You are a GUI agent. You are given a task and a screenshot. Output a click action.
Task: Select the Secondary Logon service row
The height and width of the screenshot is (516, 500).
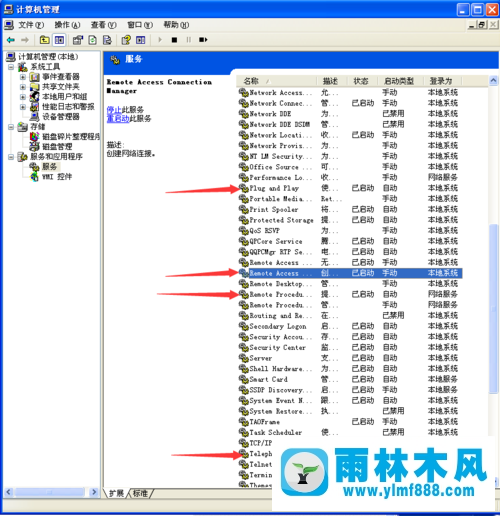coord(350,326)
